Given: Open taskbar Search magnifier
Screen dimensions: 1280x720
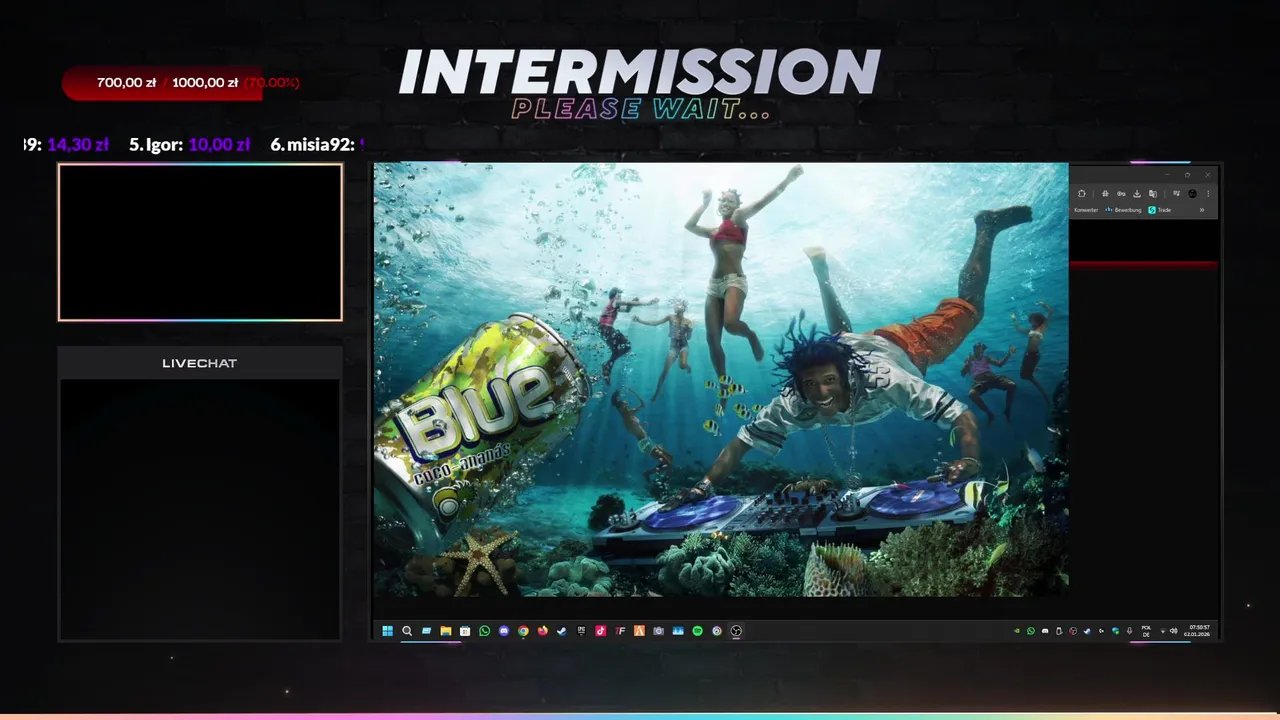Looking at the screenshot, I should (x=407, y=631).
